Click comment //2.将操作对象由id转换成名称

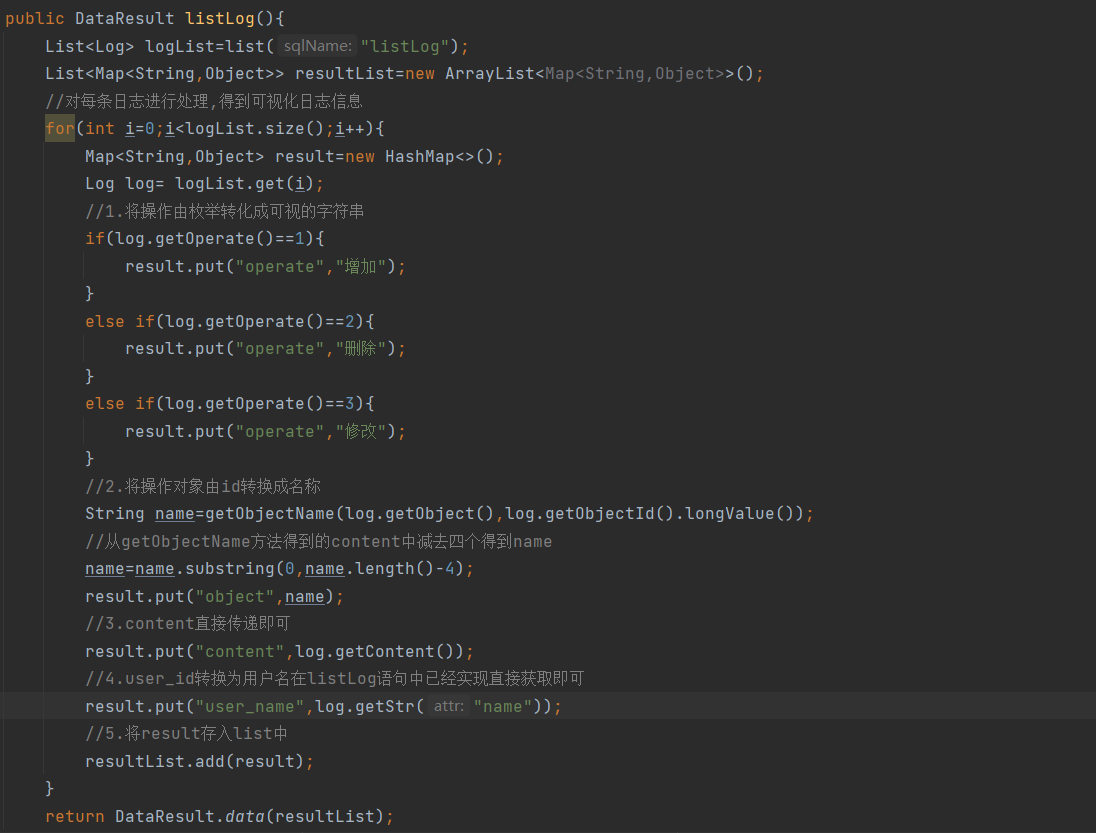203,486
